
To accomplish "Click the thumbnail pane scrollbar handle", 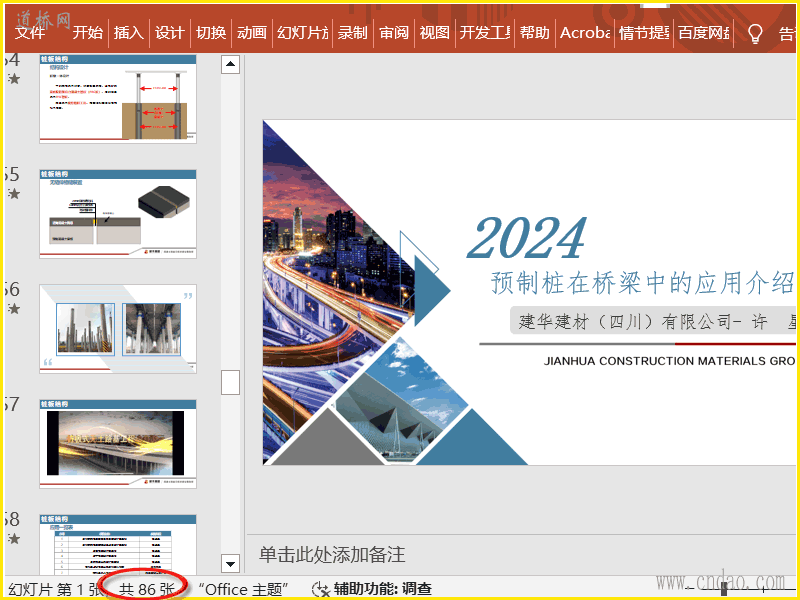I will [231, 382].
